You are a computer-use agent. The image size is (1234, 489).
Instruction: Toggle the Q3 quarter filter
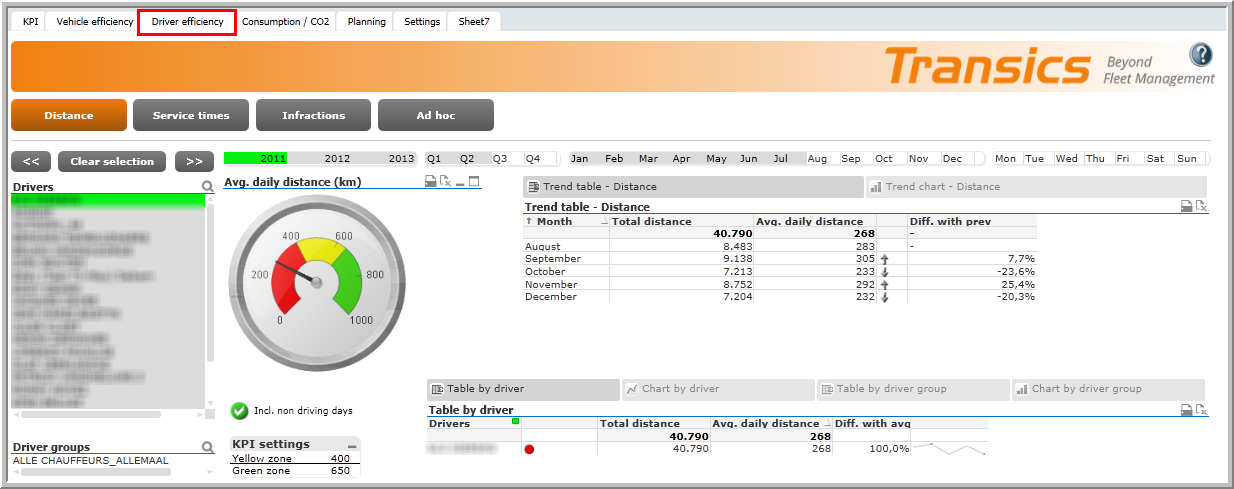click(500, 158)
